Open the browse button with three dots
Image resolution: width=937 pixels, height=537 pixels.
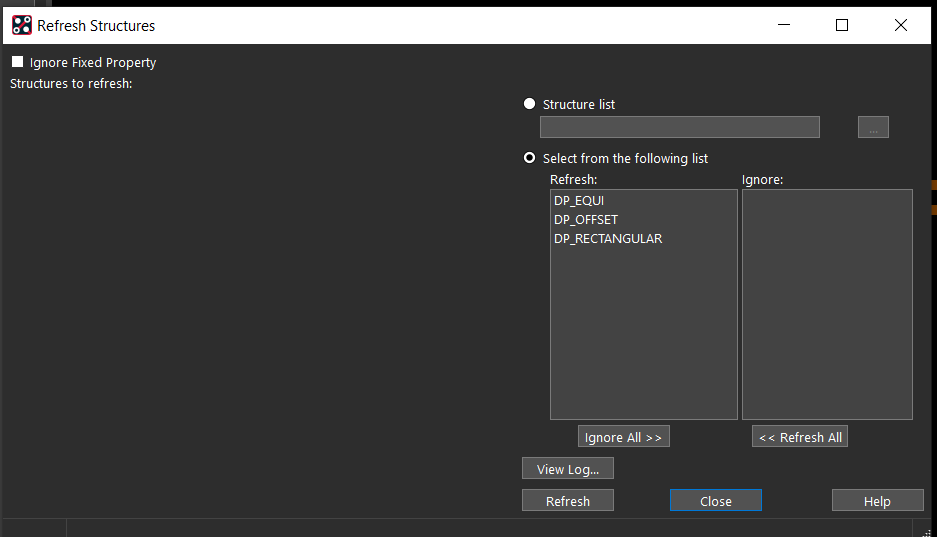point(872,127)
